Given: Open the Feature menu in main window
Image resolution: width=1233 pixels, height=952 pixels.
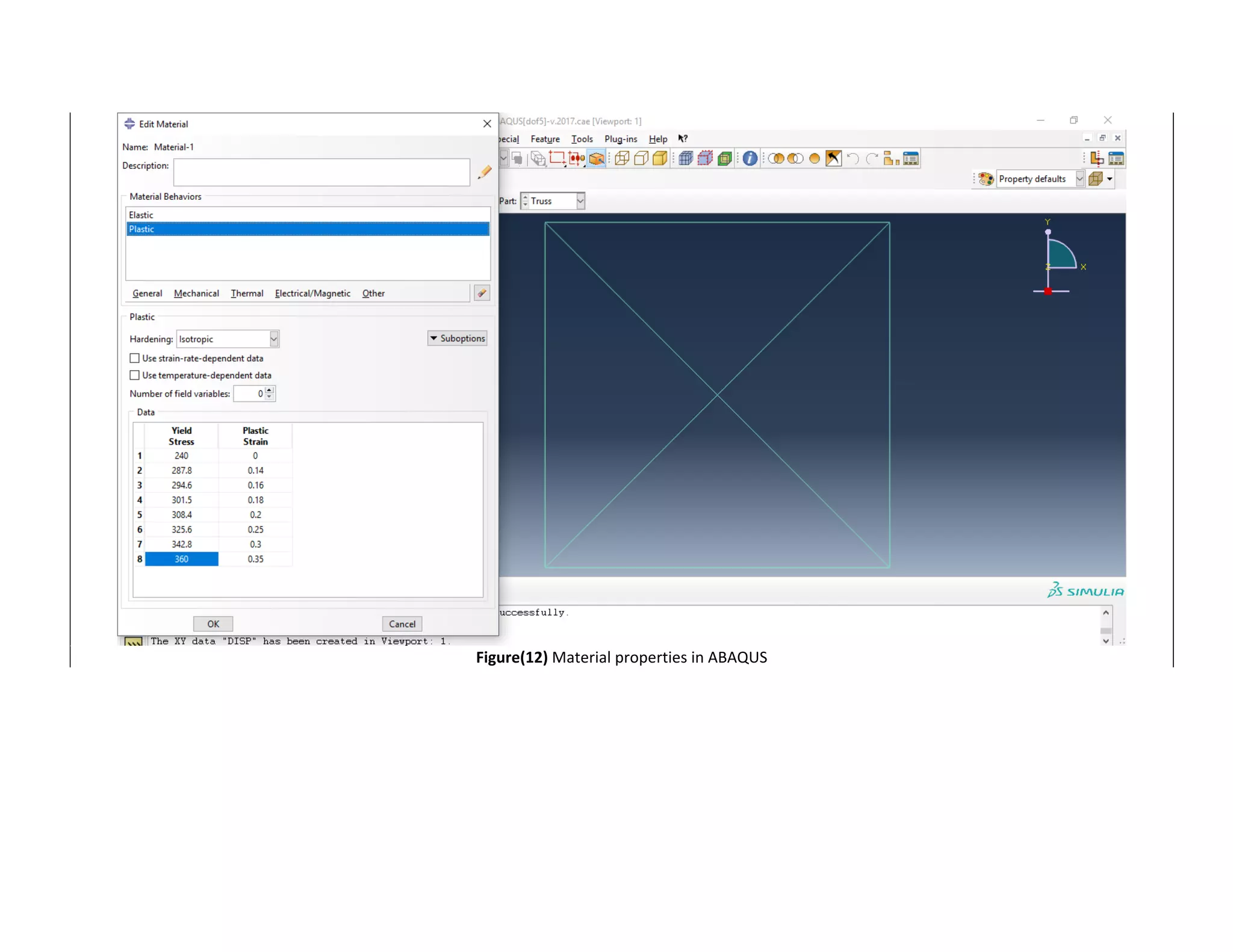Looking at the screenshot, I should coord(545,139).
